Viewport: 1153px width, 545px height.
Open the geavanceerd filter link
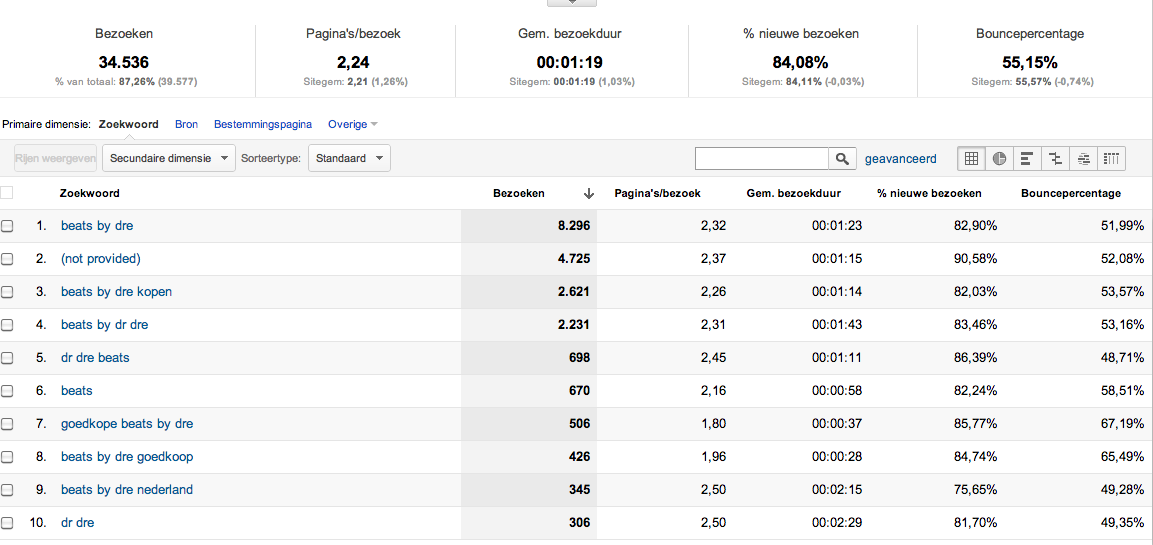(901, 158)
